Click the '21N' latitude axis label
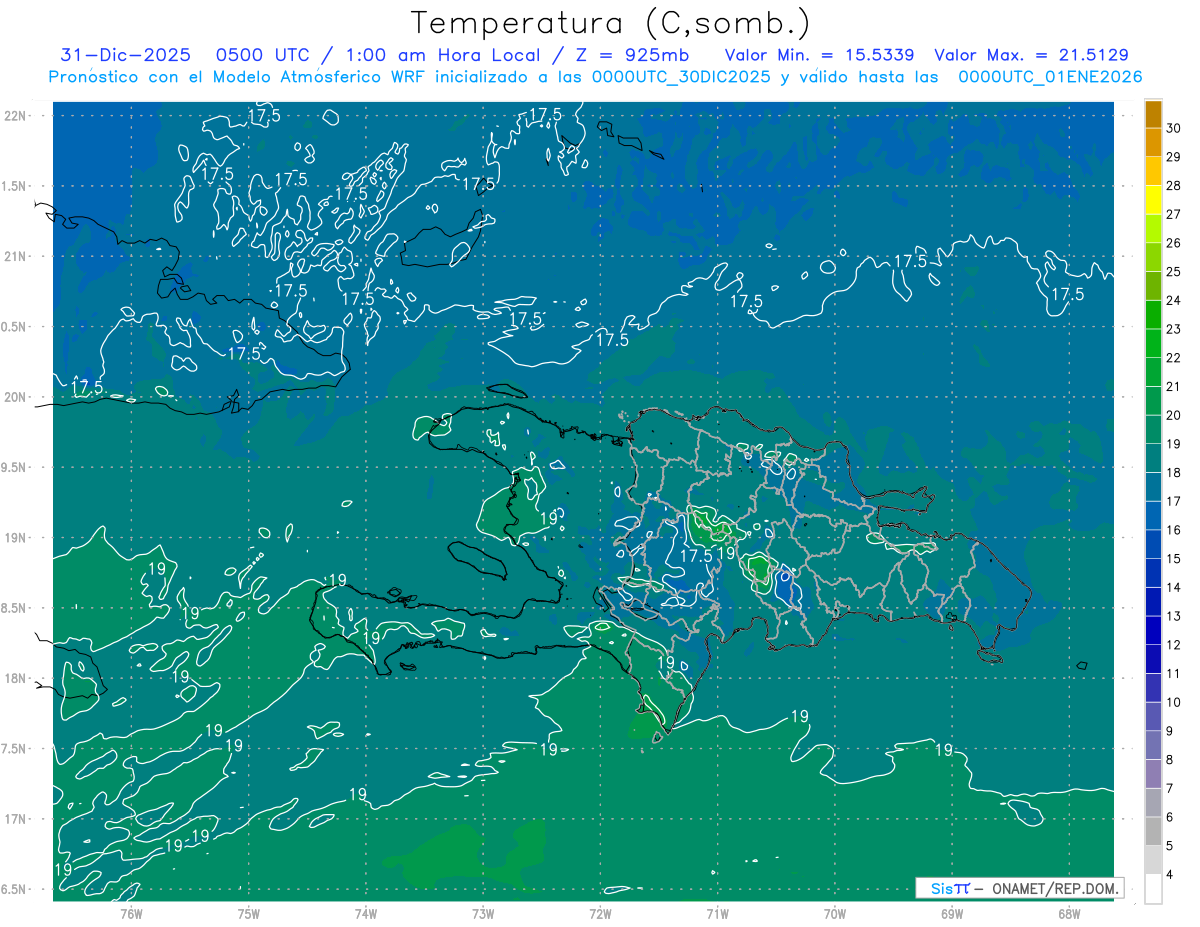This screenshot has height=927, width=1200. coord(15,256)
